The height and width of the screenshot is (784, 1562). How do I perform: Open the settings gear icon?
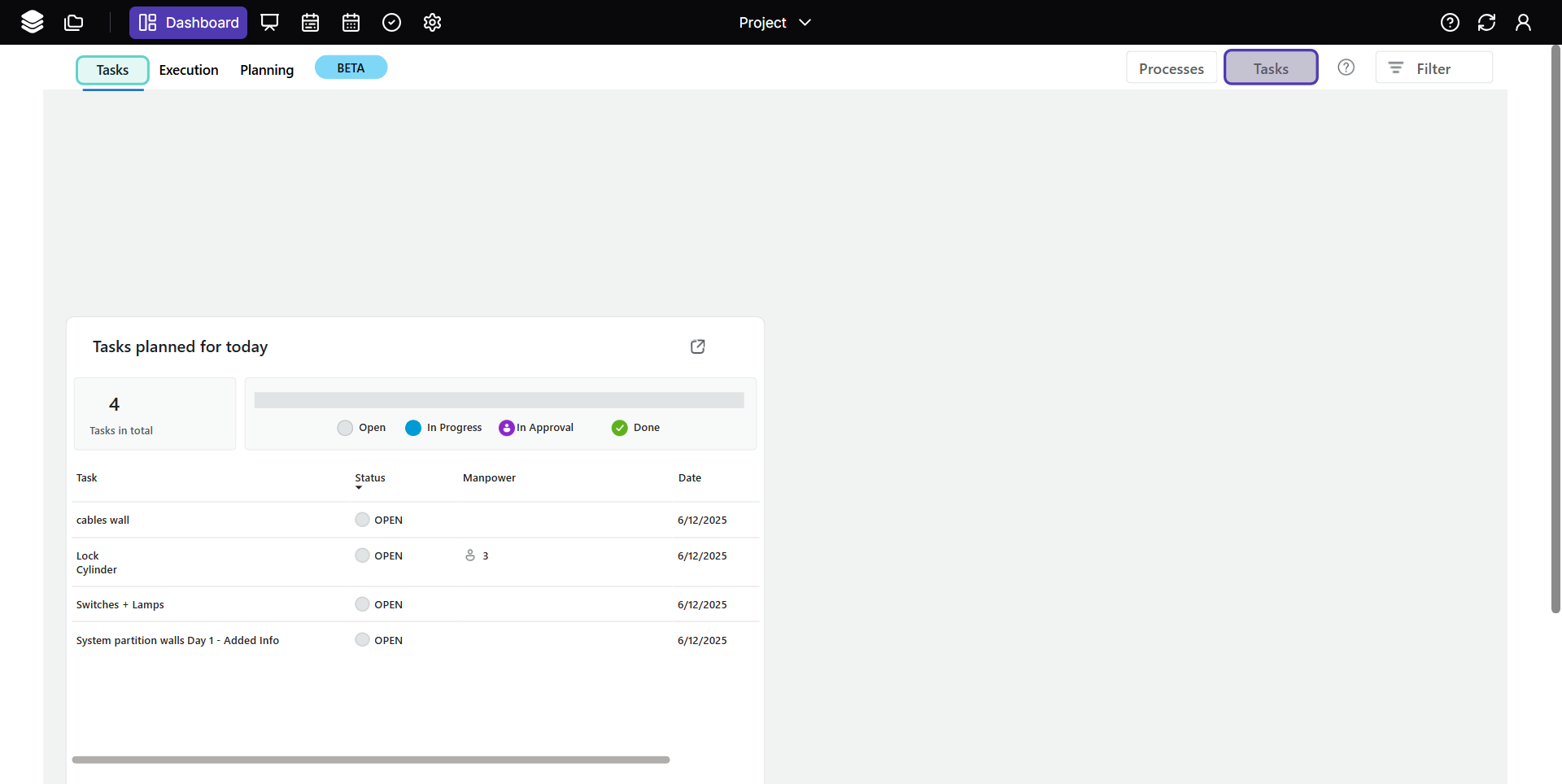point(432,23)
